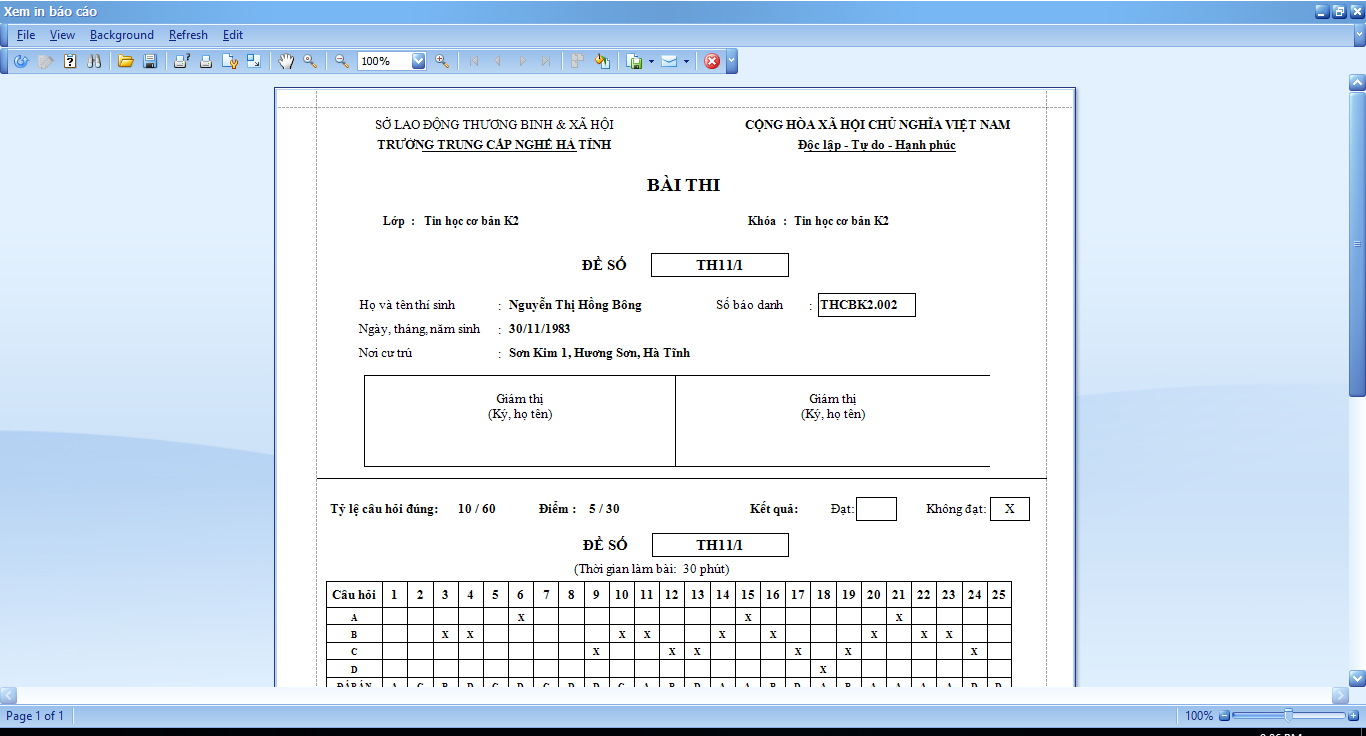The height and width of the screenshot is (736, 1366).
Task: Open the File menu
Action: click(26, 35)
